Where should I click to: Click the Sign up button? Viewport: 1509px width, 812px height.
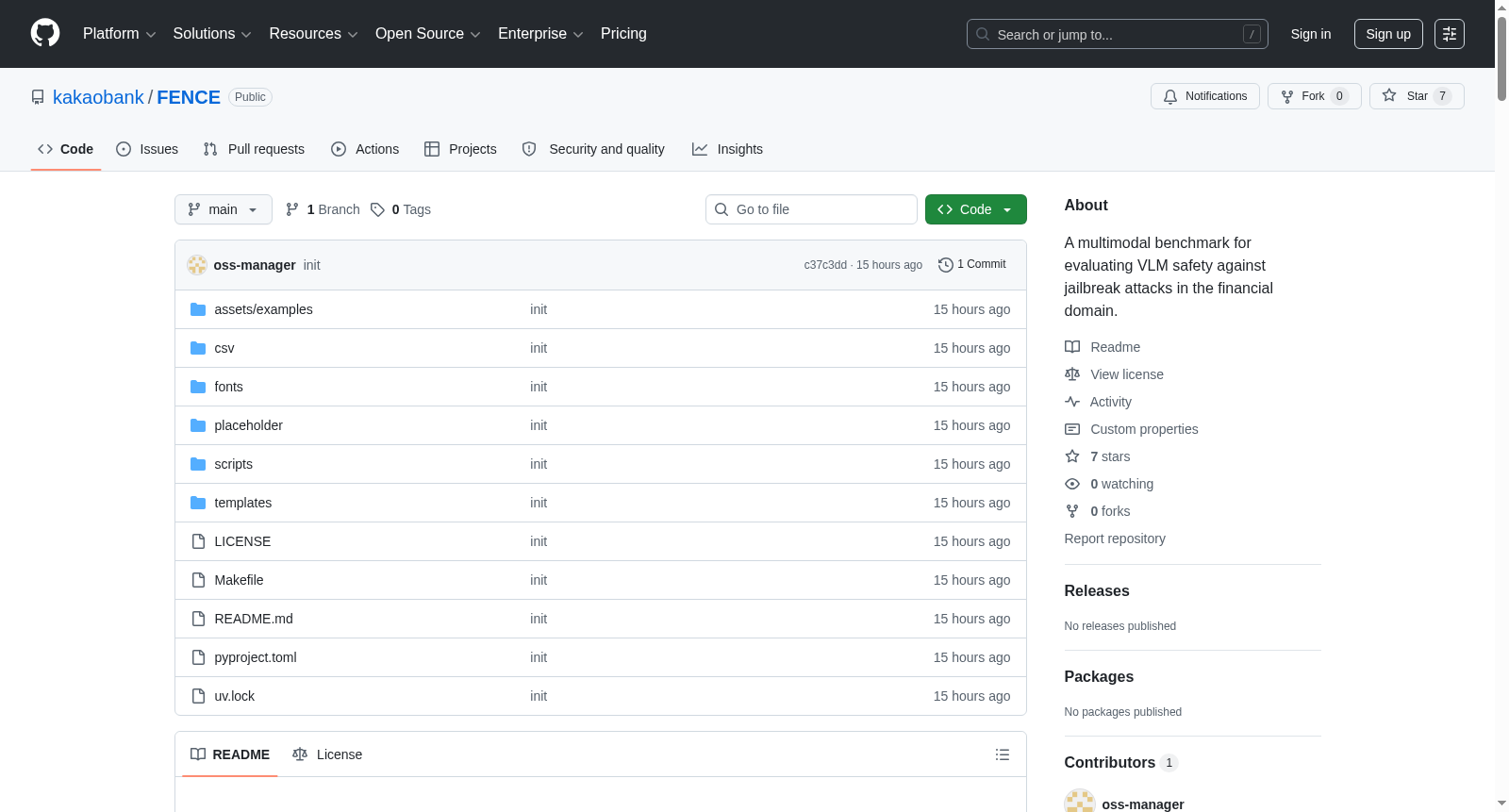(x=1388, y=34)
